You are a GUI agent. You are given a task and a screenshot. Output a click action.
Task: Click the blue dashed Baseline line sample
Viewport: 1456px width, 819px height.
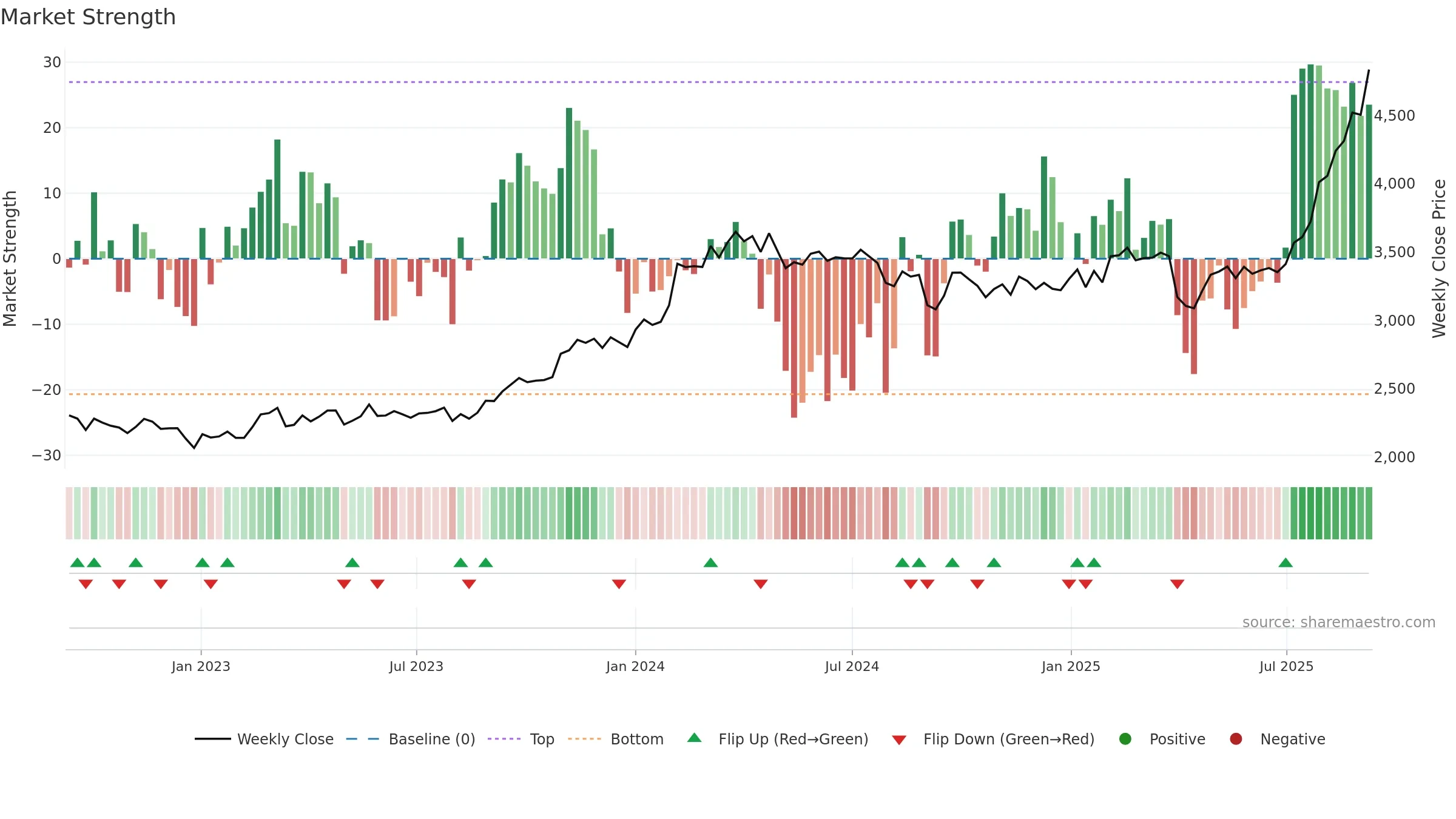(x=363, y=739)
